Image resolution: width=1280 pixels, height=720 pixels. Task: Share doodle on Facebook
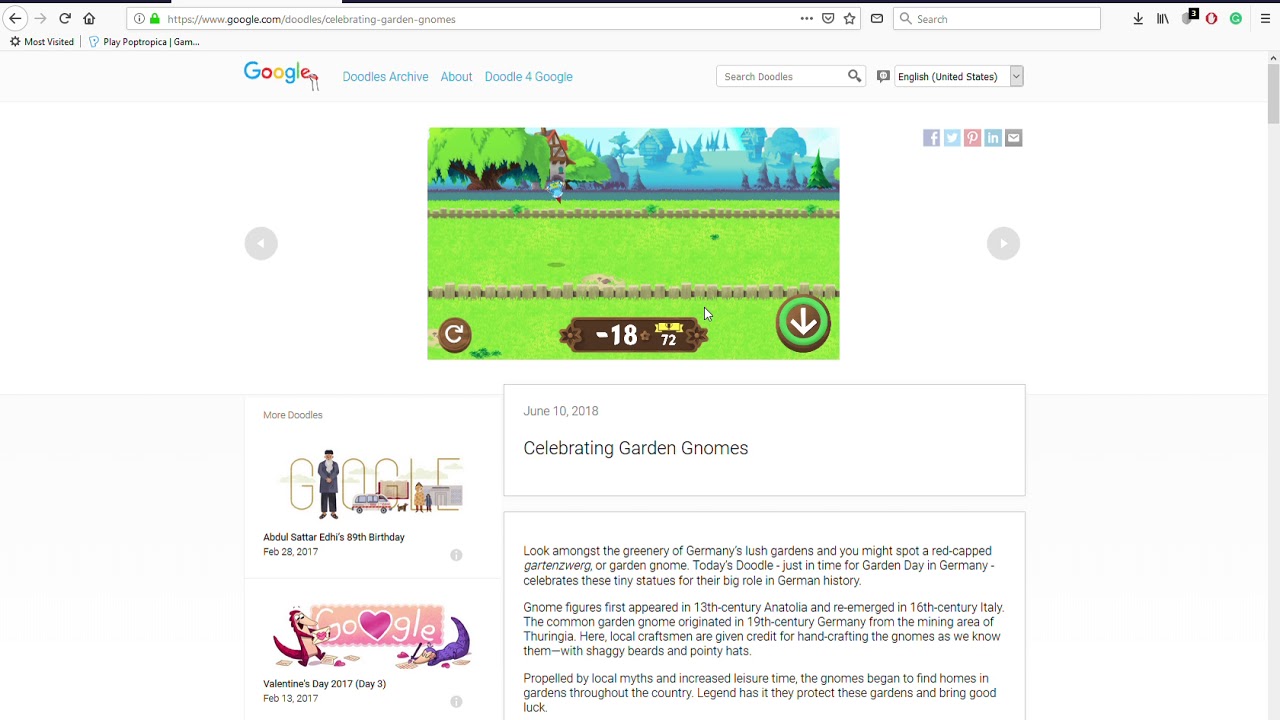931,138
